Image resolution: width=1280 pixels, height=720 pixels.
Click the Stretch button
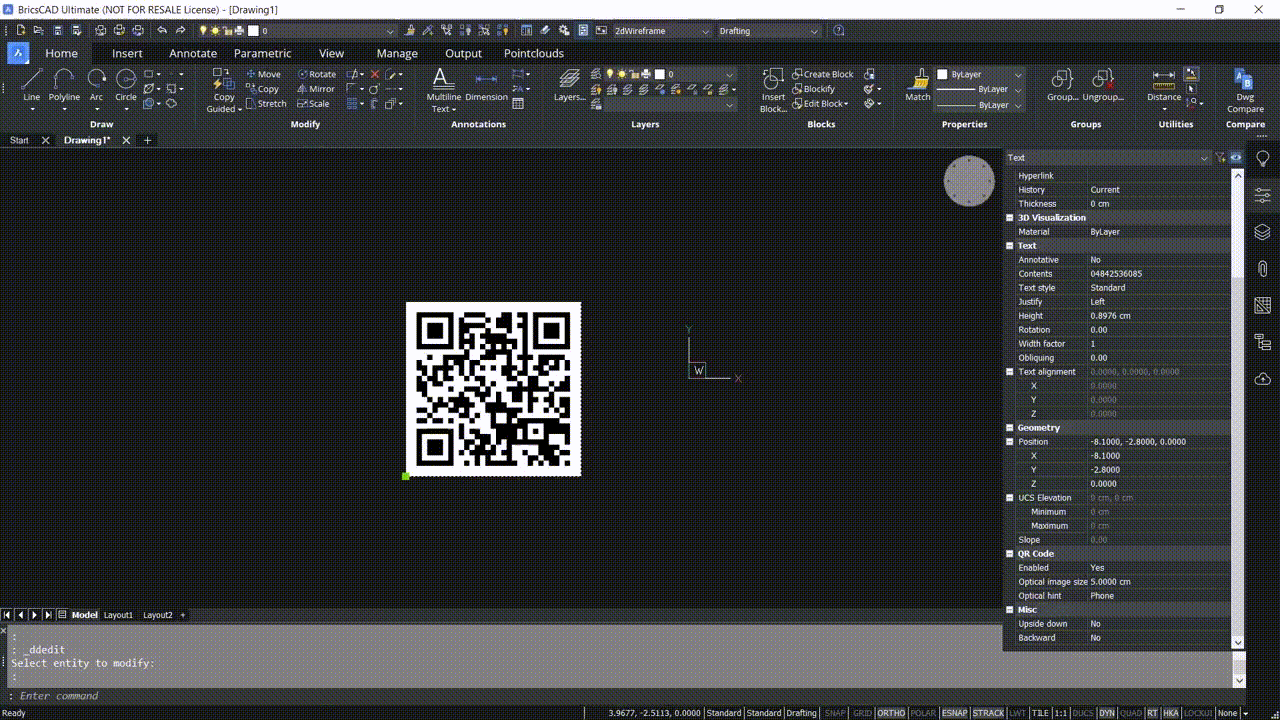pos(266,104)
